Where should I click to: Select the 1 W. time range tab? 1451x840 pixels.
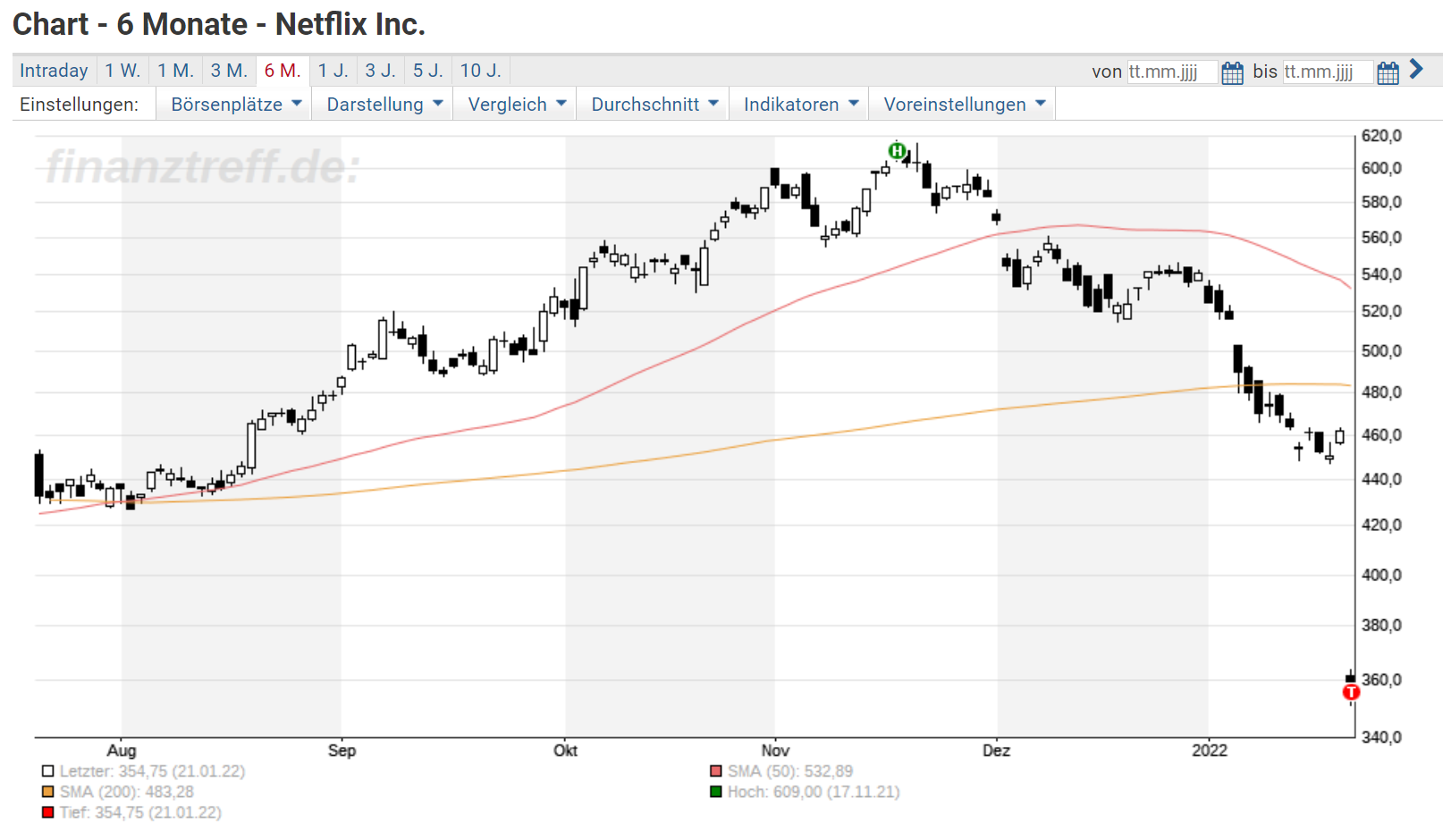[122, 71]
